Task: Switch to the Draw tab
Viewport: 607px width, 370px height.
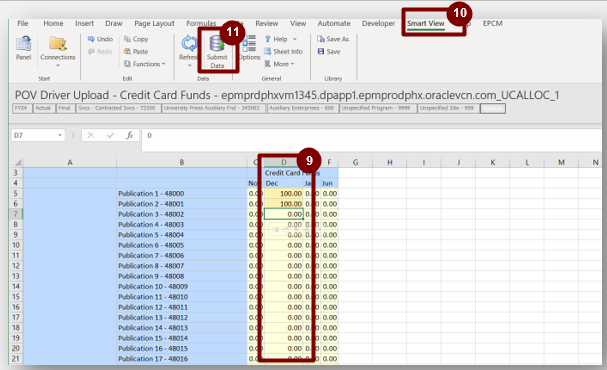Action: pyautogui.click(x=113, y=23)
